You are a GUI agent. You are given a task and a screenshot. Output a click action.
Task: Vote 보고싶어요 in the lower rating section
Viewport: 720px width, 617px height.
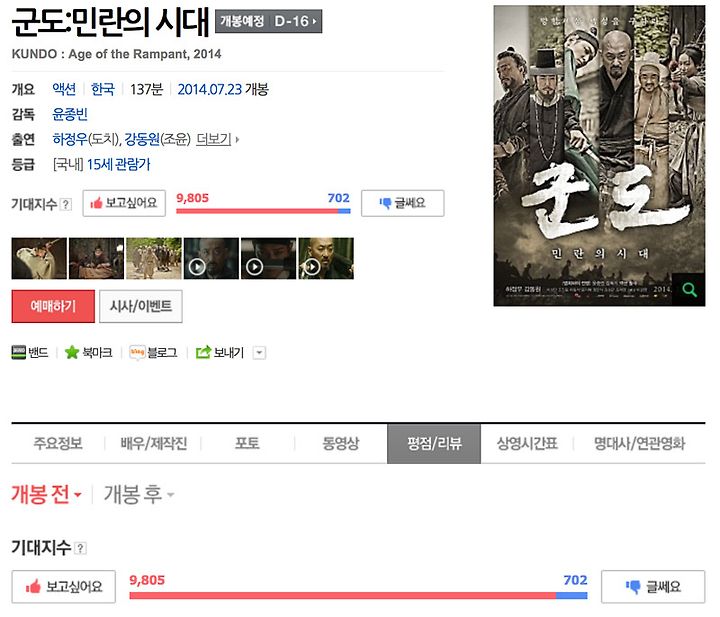pos(63,587)
